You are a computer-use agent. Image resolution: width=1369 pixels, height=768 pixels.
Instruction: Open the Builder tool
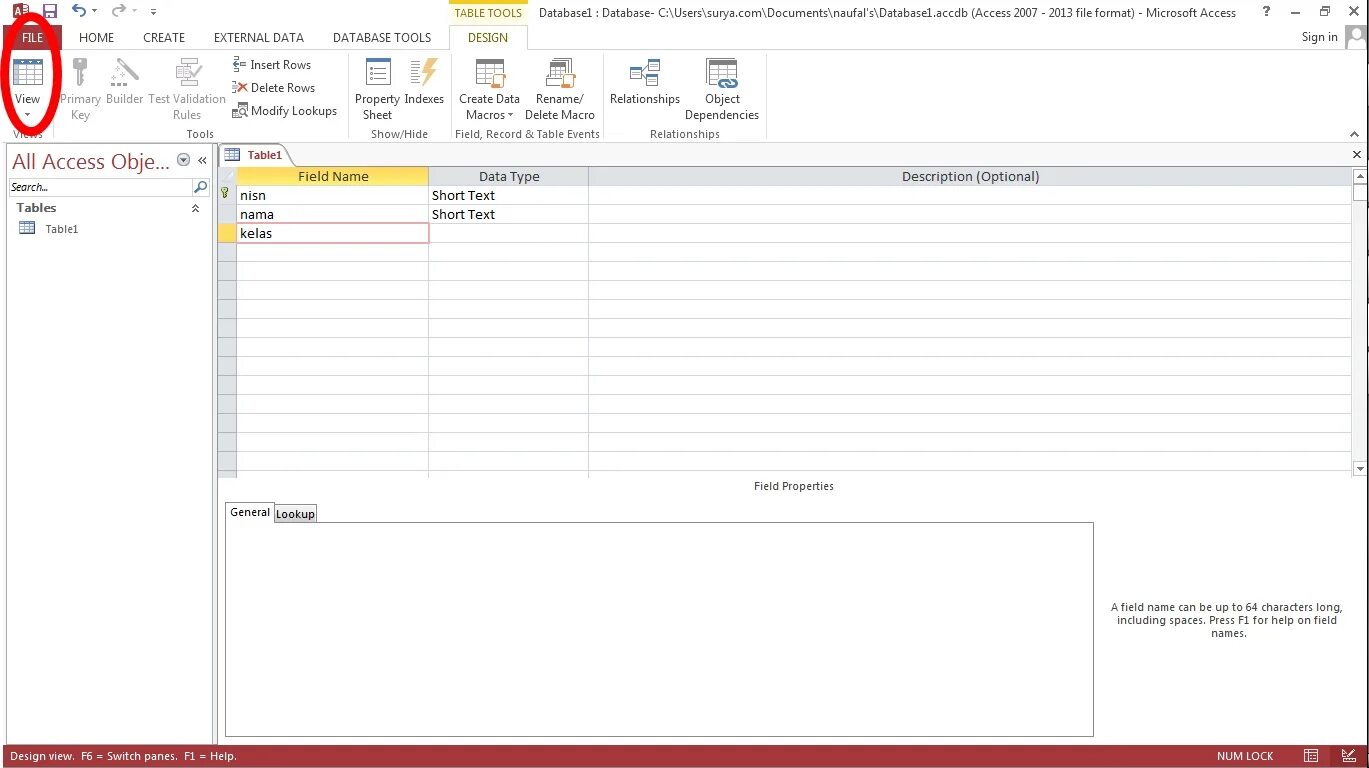(125, 82)
